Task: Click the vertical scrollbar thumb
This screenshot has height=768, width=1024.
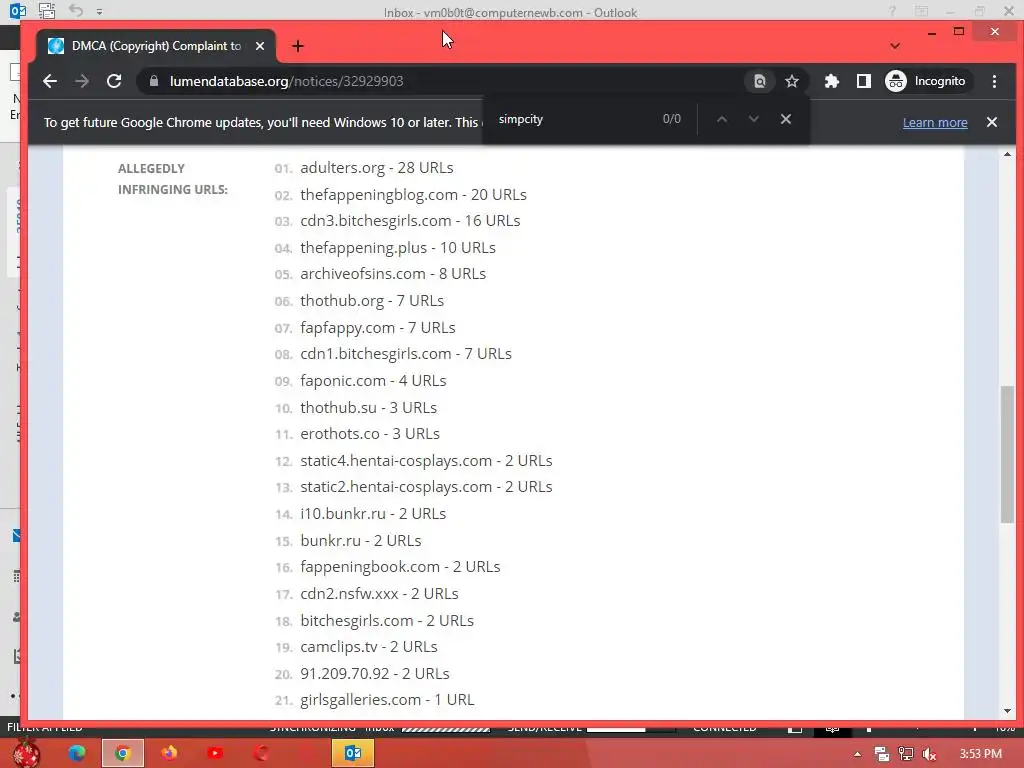Action: (1007, 454)
